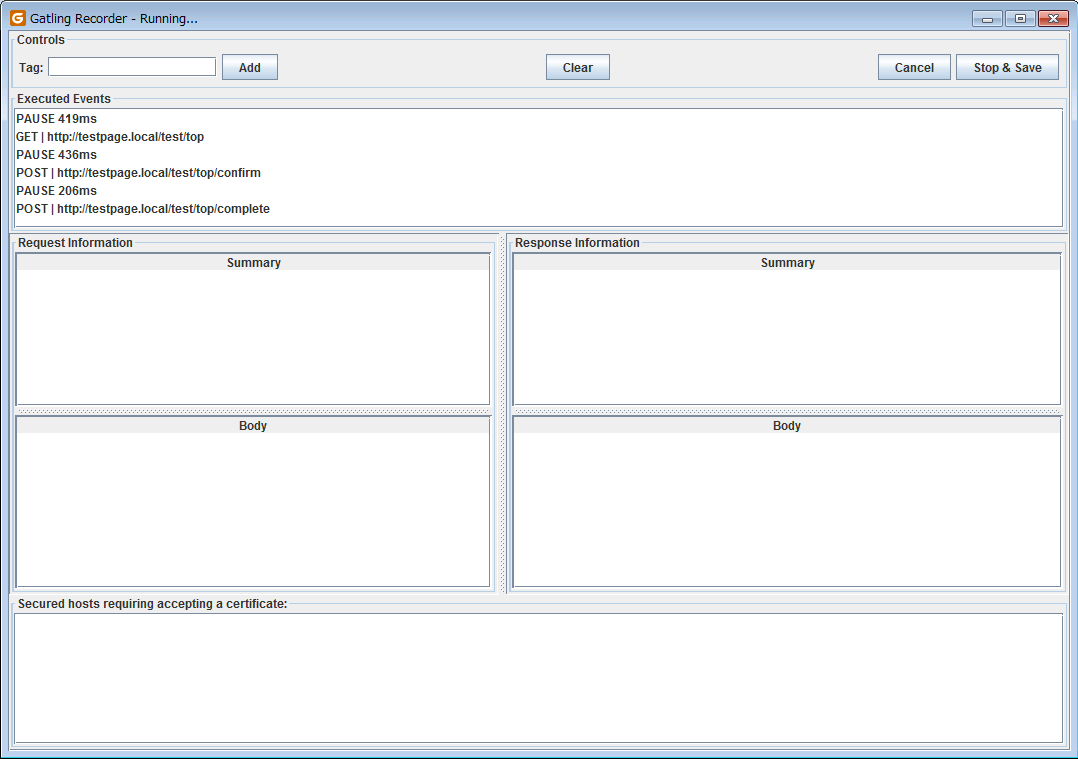Close the Gatling Recorder window
1078x759 pixels.
(x=1053, y=19)
